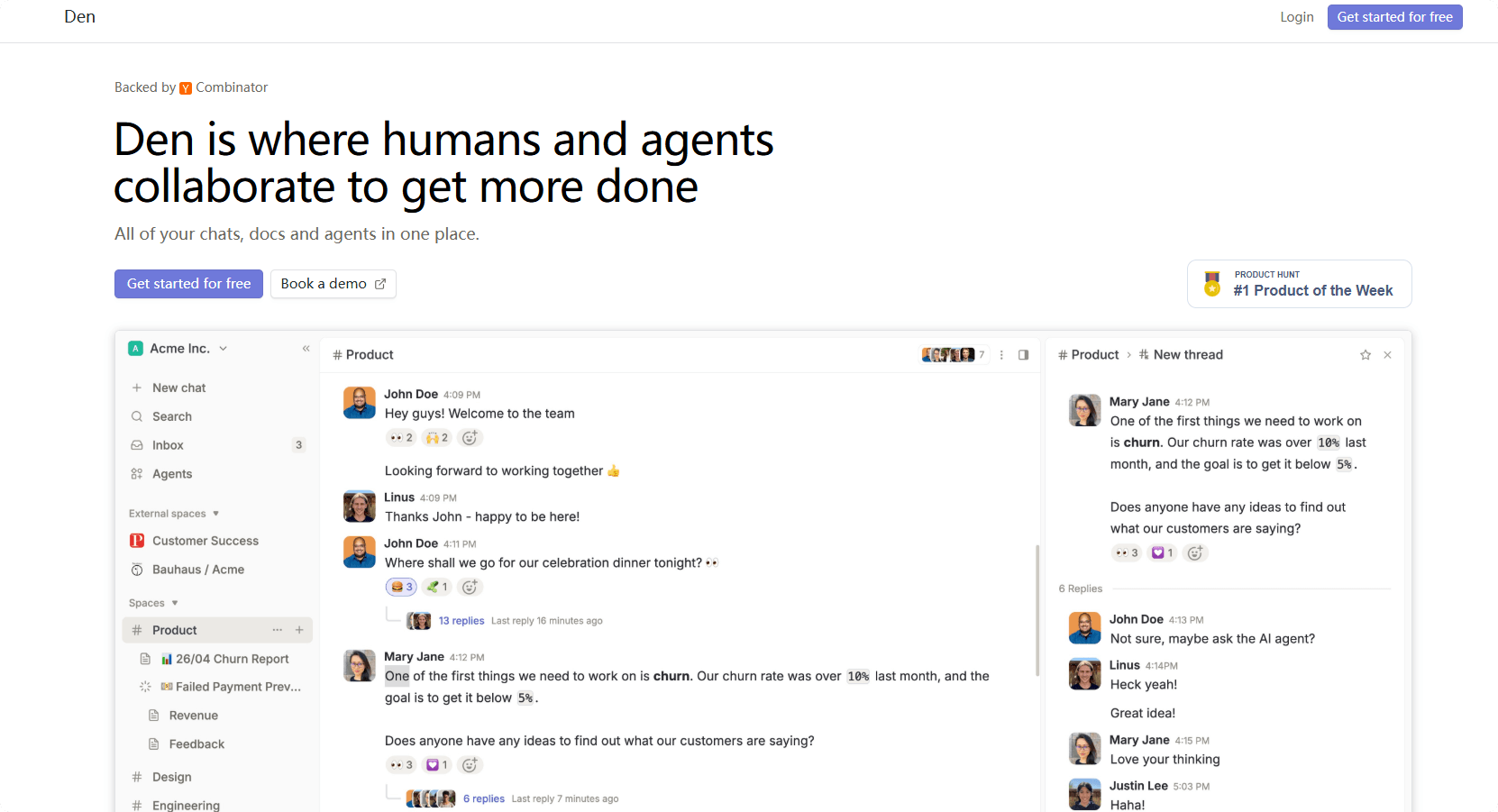
Task: Add reaction to John's welcome message
Action: click(x=470, y=438)
